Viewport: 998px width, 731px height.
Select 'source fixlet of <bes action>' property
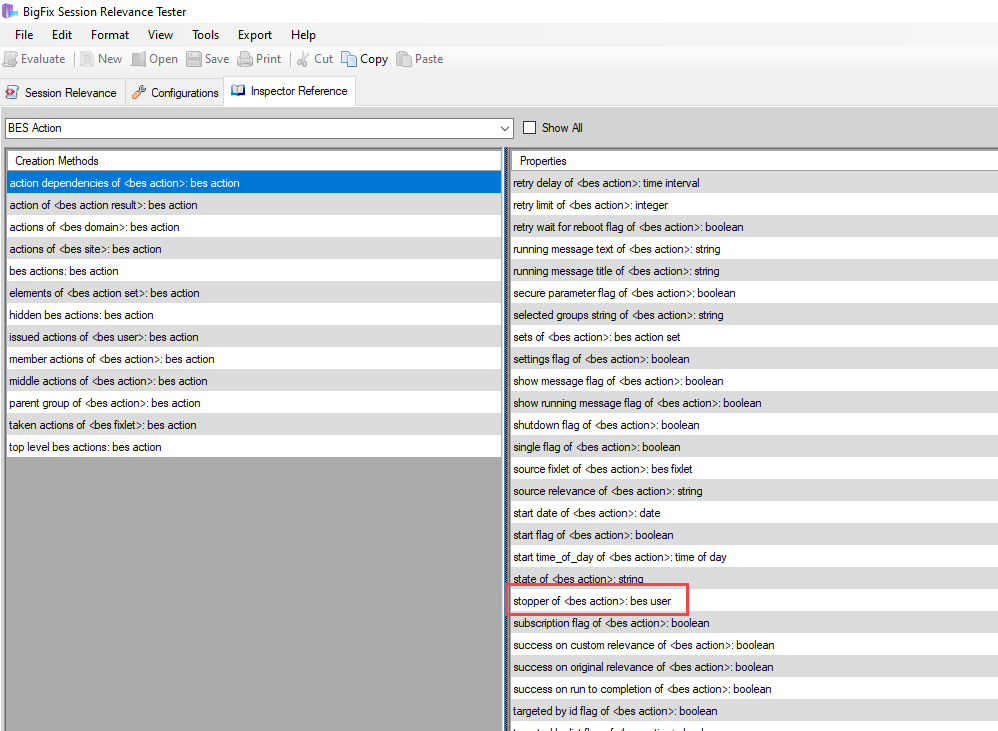pyautogui.click(x=755, y=469)
